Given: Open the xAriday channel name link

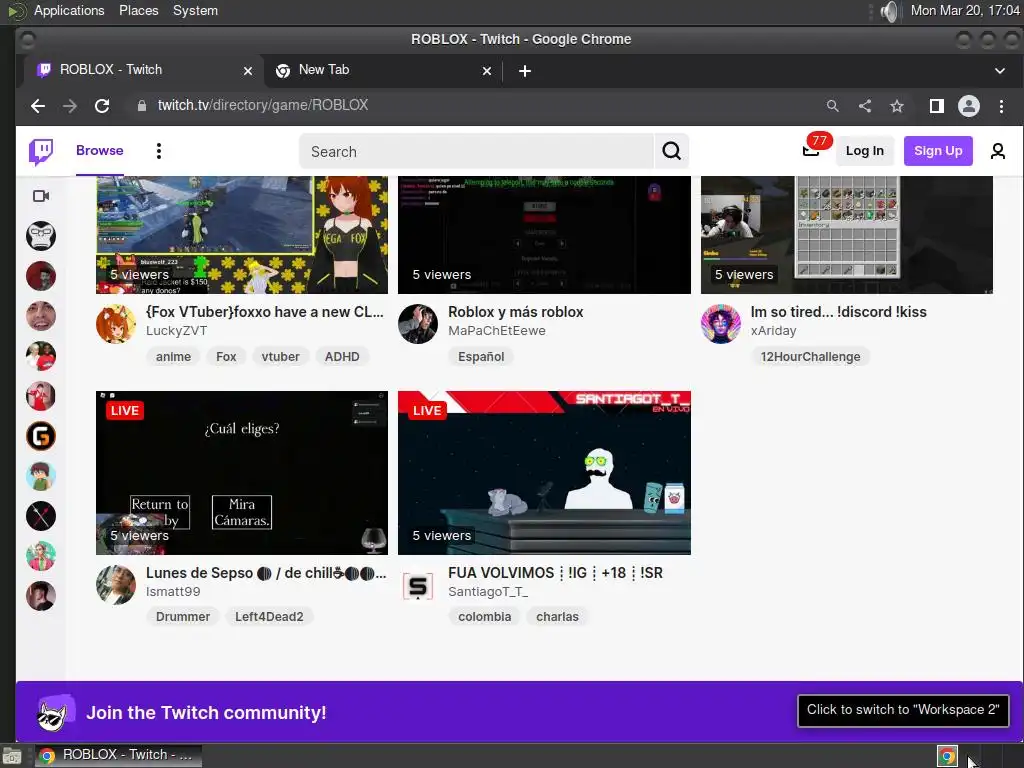Looking at the screenshot, I should 773,330.
